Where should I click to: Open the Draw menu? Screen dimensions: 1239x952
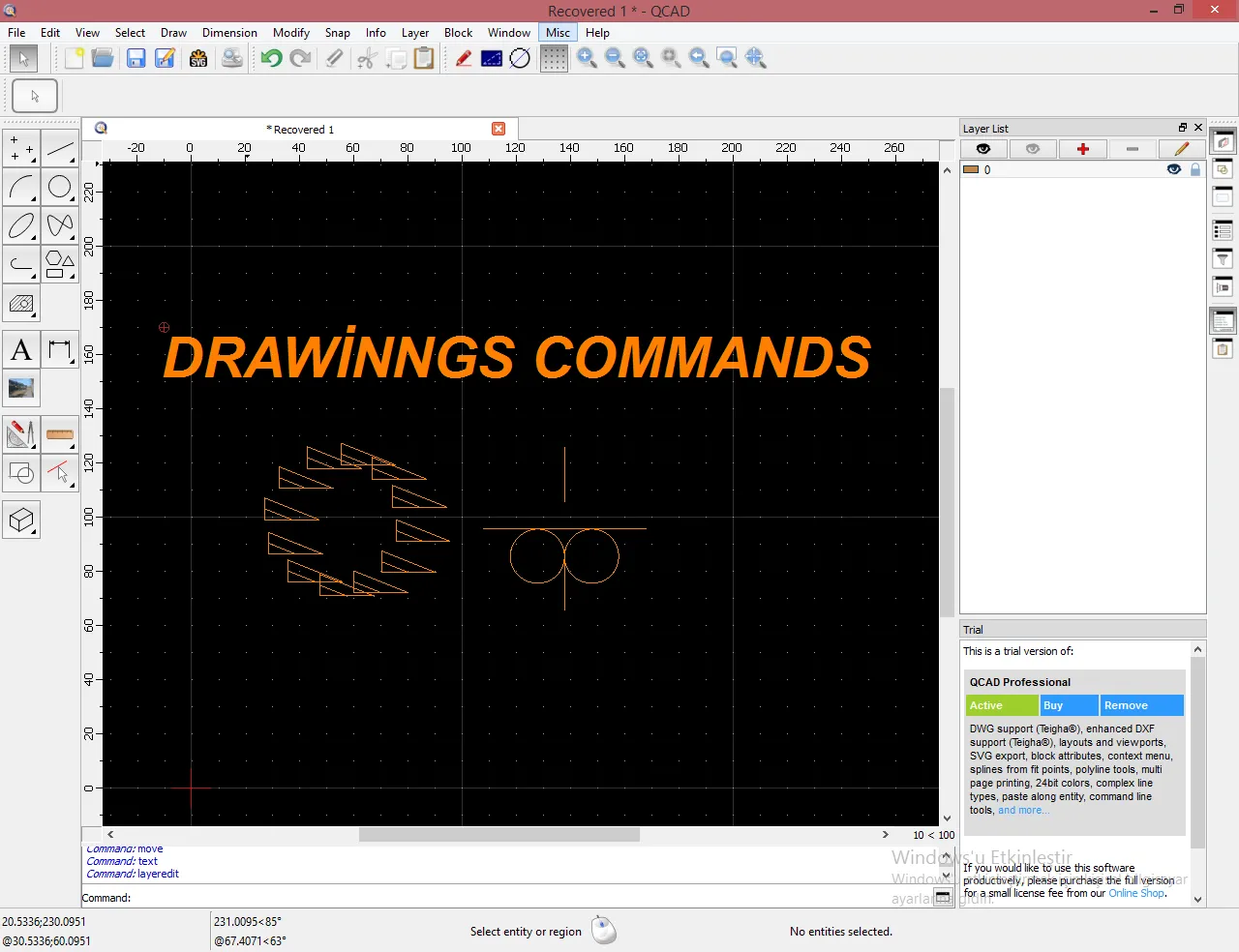click(173, 33)
